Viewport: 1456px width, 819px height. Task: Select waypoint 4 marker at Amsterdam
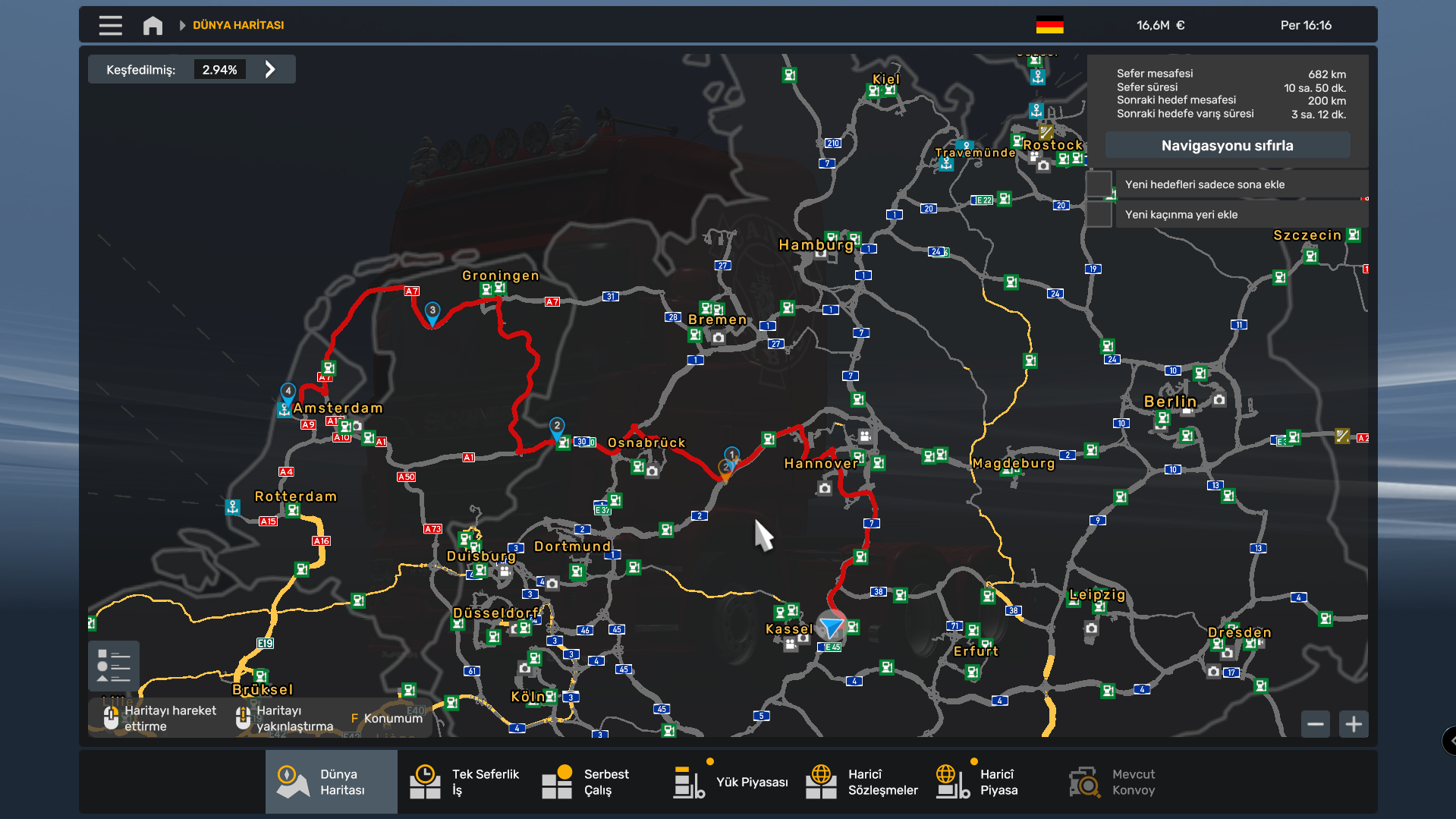click(288, 392)
